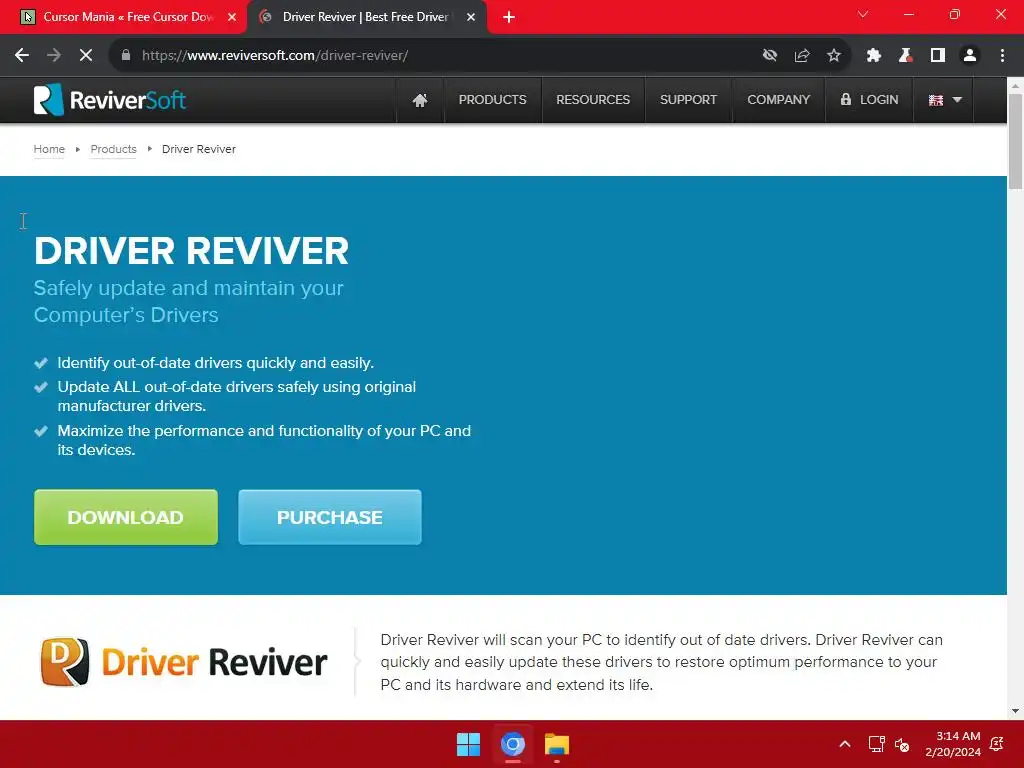
Task: Click the blue PURCHASE button
Action: click(330, 517)
